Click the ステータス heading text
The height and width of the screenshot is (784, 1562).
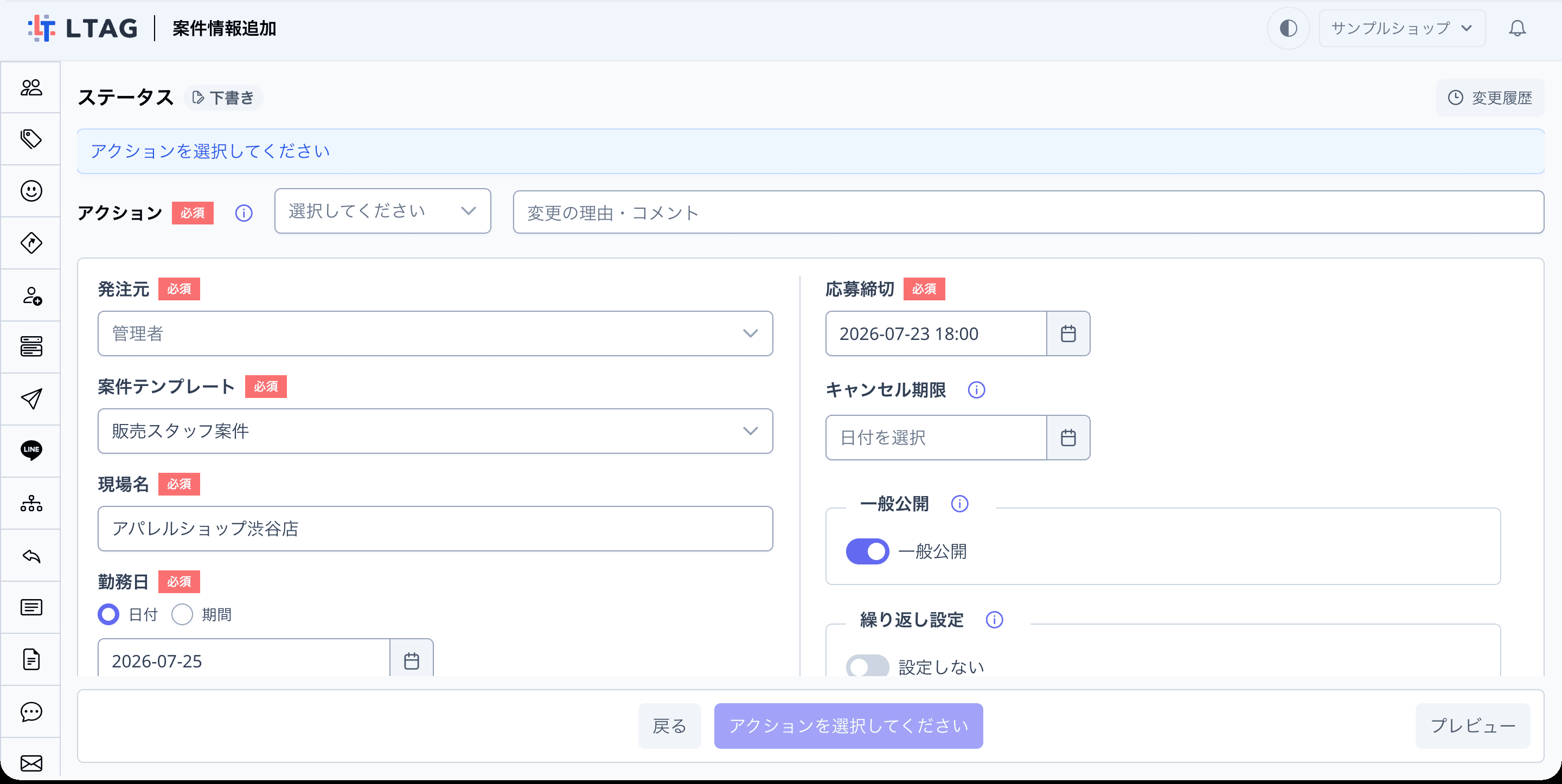click(x=125, y=98)
